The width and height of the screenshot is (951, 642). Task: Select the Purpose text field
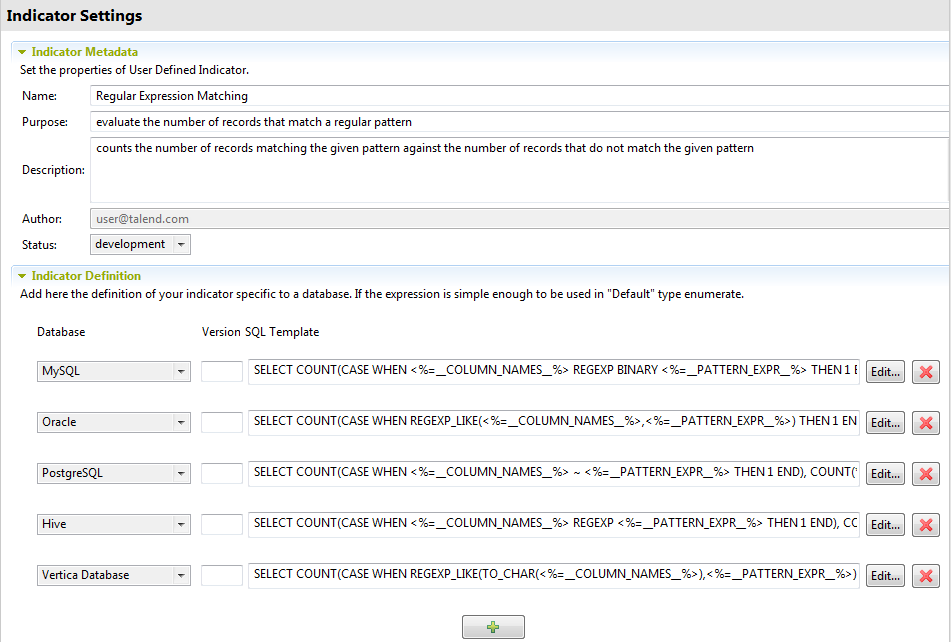[x=400, y=121]
